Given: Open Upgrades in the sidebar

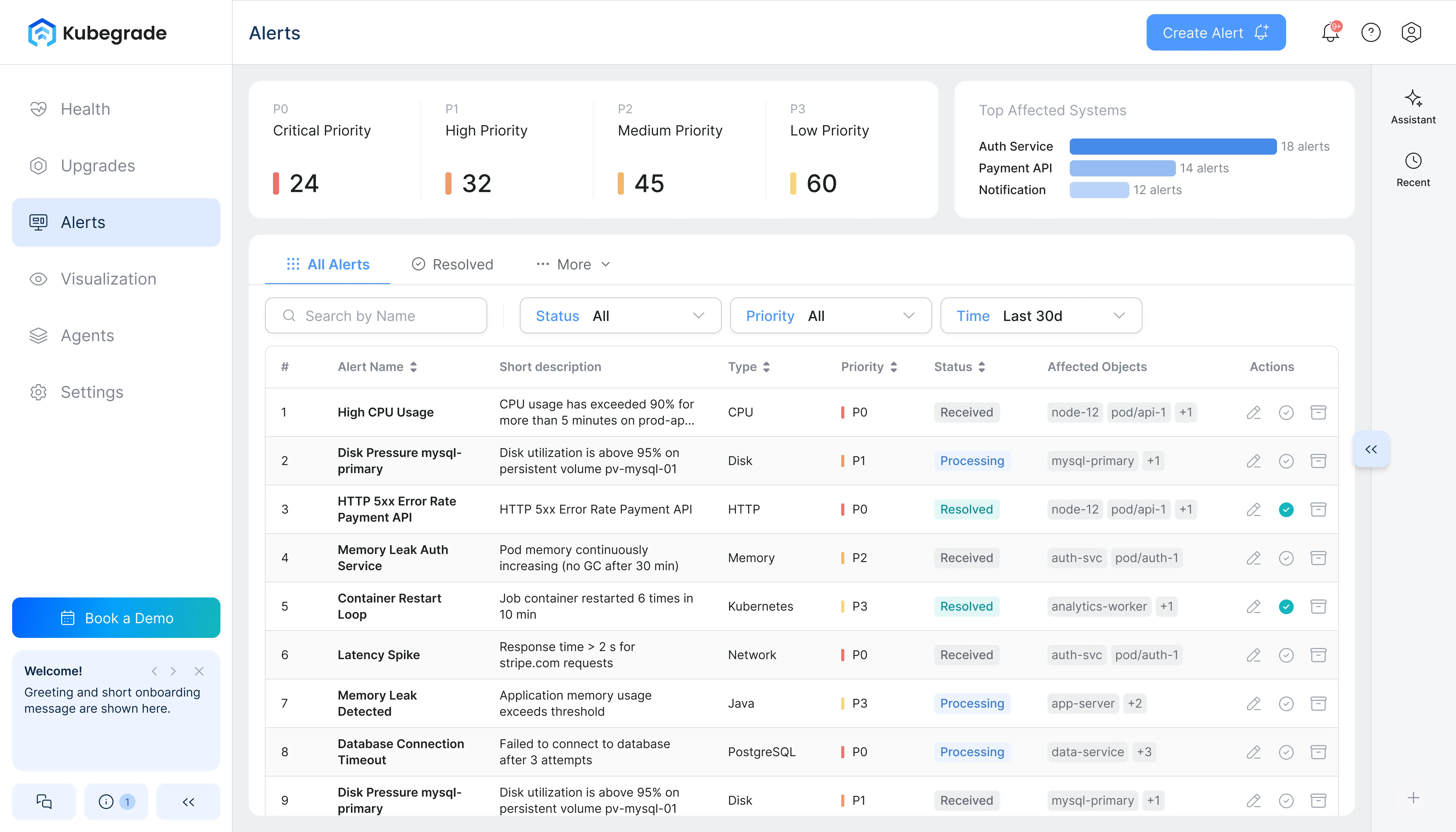Looking at the screenshot, I should pos(116,166).
